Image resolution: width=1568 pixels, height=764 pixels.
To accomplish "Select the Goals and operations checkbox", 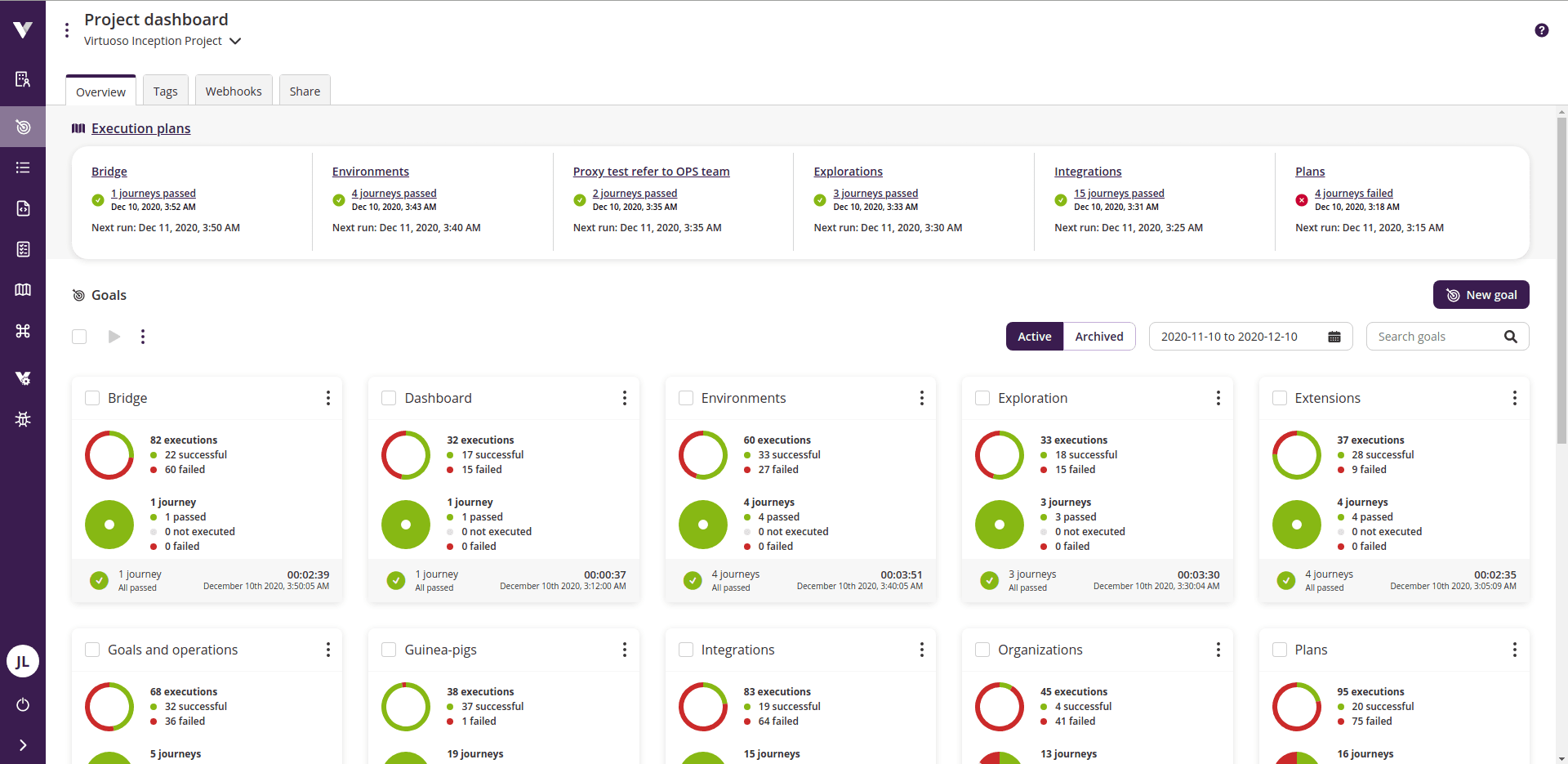I will [92, 650].
